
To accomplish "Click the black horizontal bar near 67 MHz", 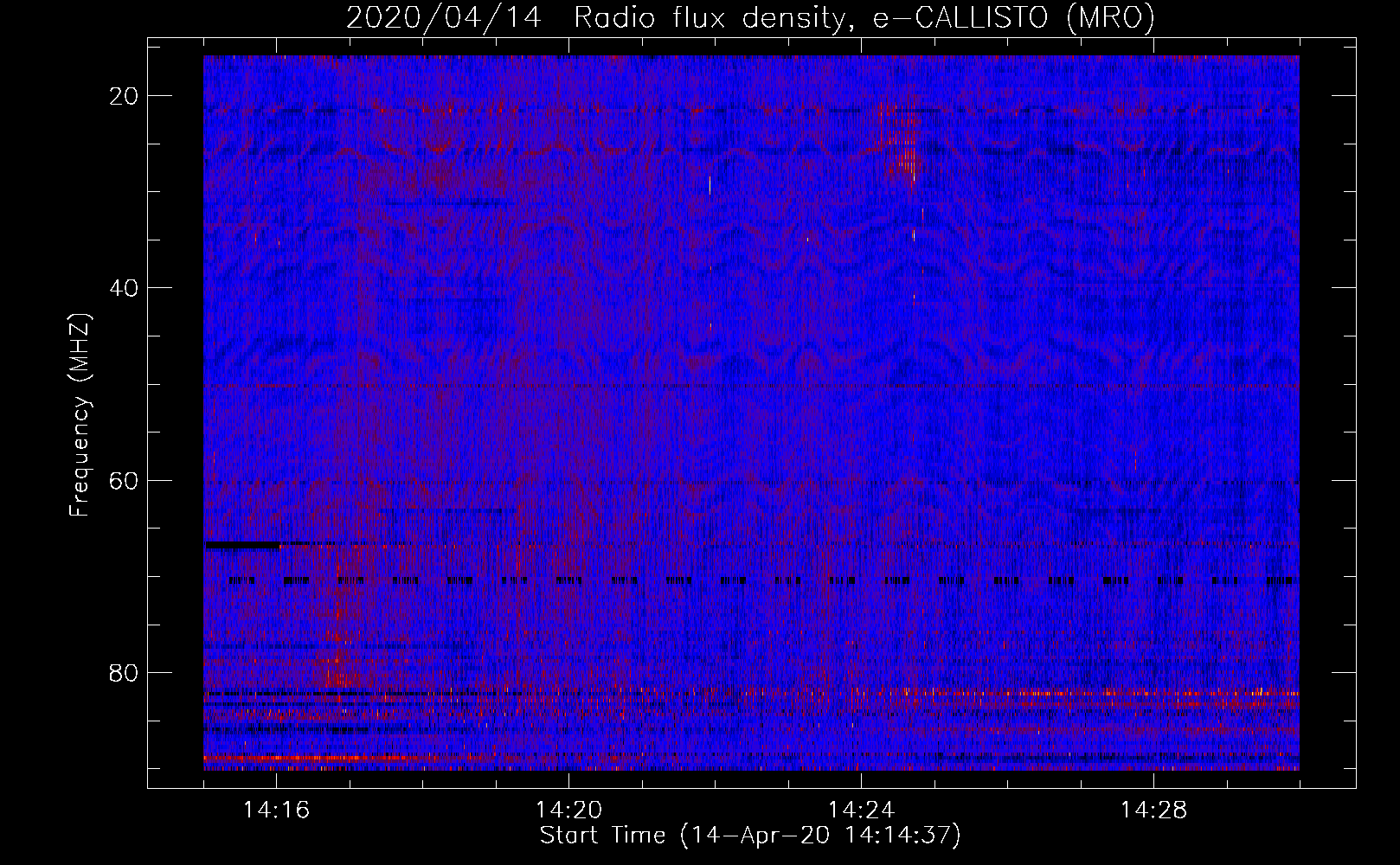I will (x=242, y=545).
